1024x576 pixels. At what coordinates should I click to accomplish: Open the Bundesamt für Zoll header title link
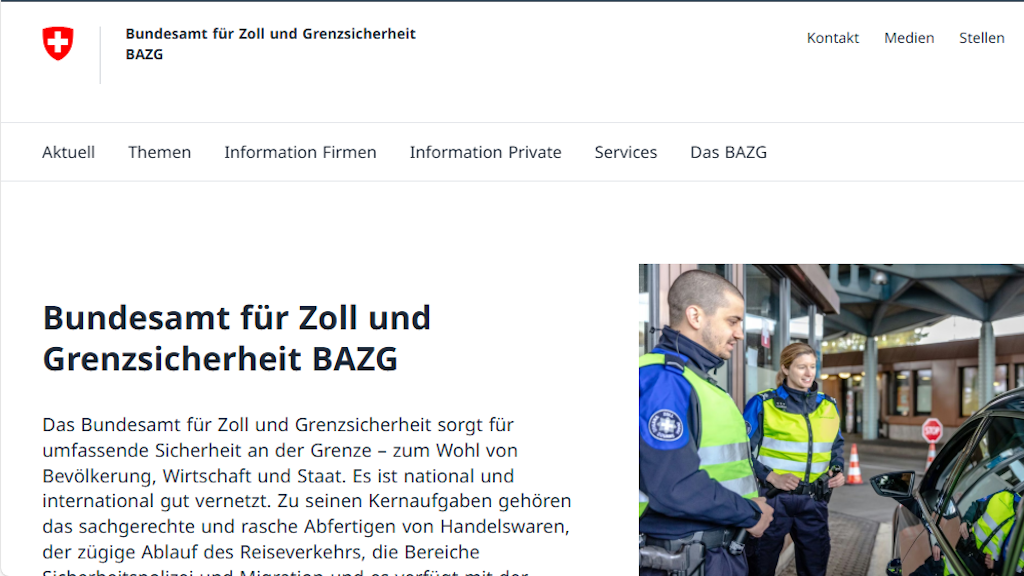[x=270, y=44]
